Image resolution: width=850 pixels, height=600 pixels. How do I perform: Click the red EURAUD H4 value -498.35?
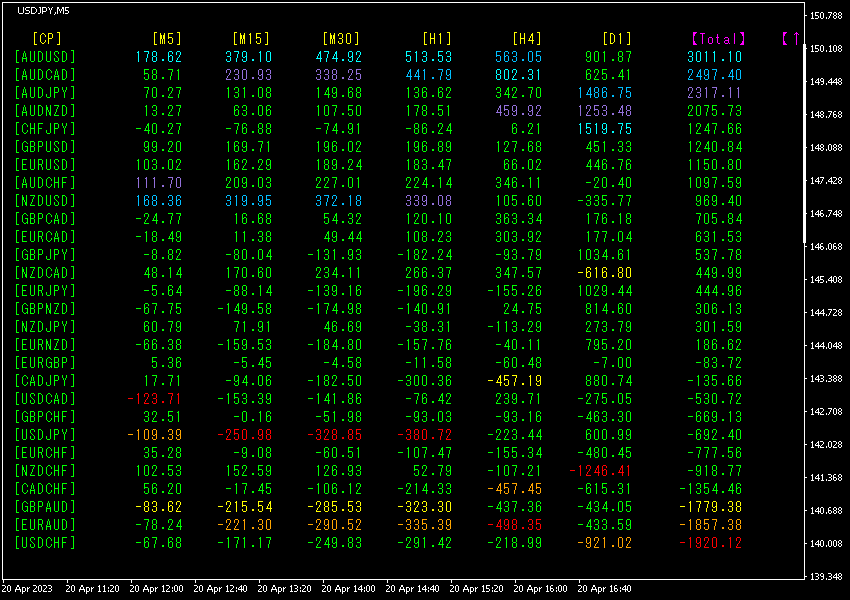click(x=514, y=525)
